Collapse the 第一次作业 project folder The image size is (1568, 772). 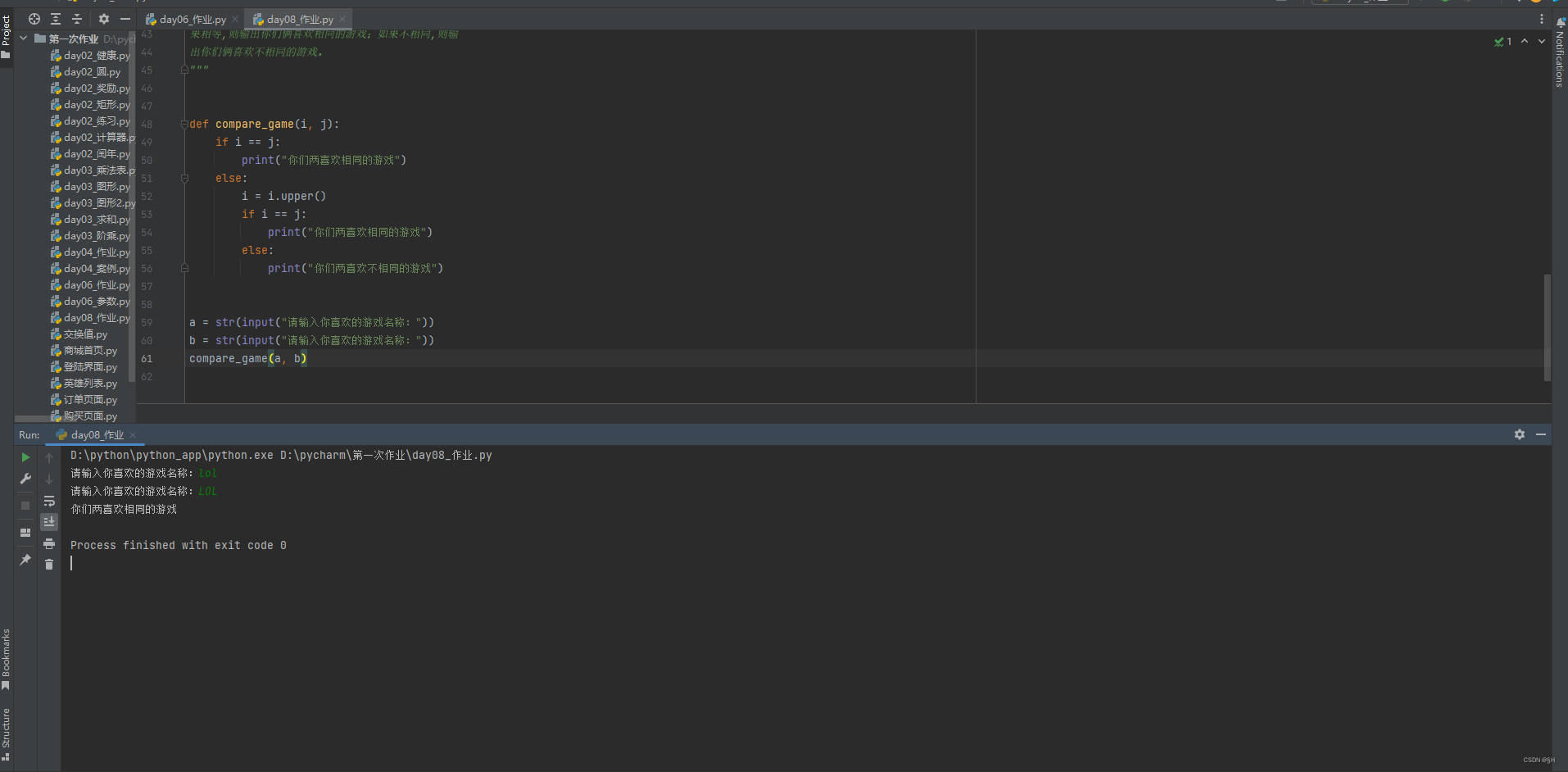click(x=24, y=39)
